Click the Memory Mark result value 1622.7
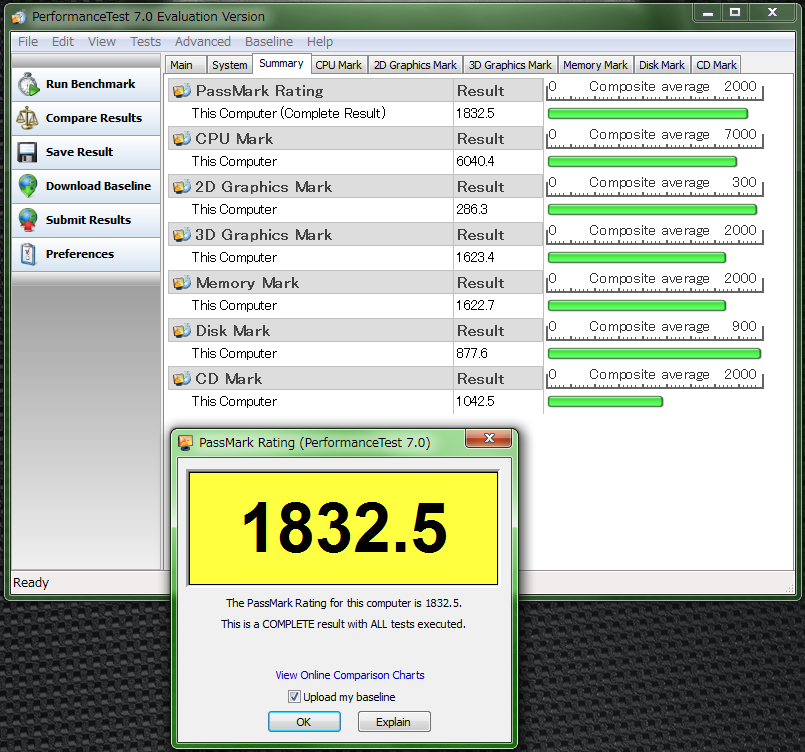The image size is (805, 752). pos(475,305)
